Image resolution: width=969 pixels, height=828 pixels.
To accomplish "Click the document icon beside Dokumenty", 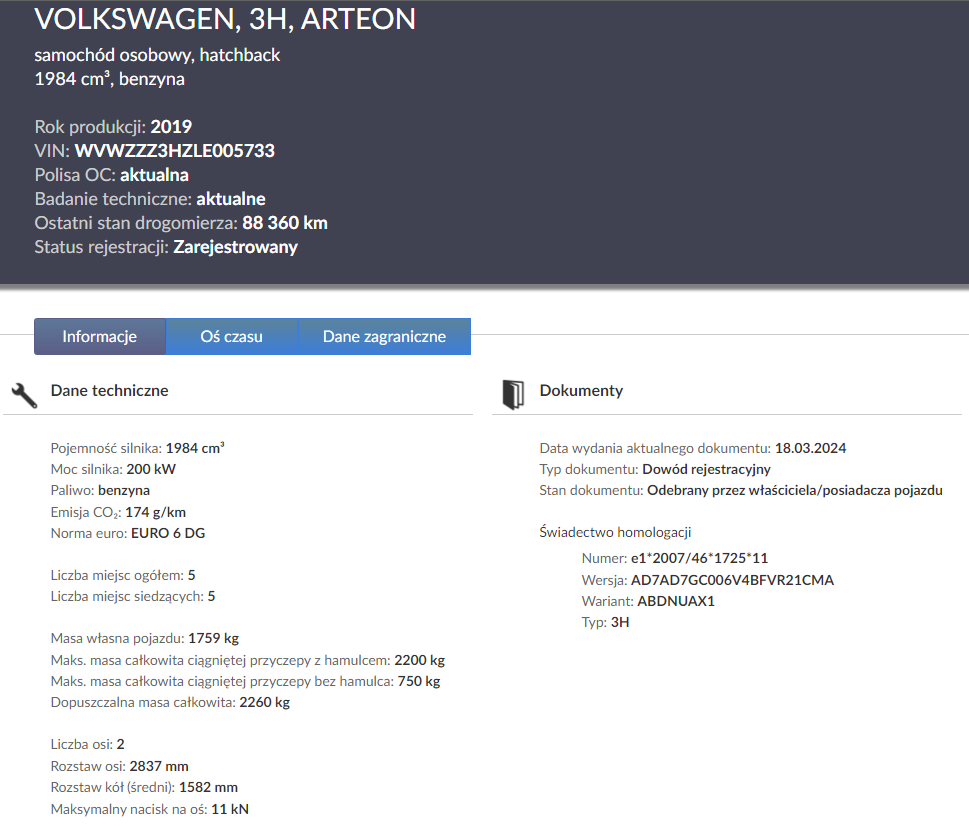I will (513, 393).
